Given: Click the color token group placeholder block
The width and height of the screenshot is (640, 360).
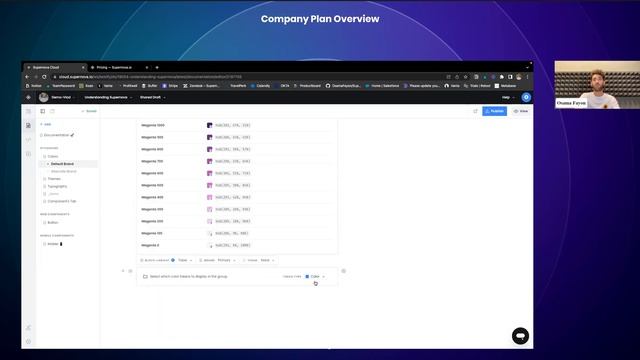Looking at the screenshot, I should click(x=237, y=276).
